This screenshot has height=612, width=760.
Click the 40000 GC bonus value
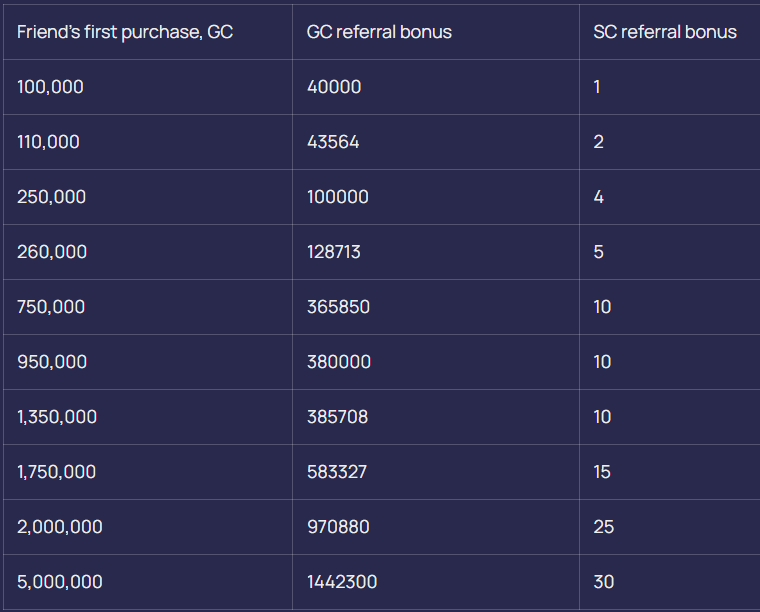click(334, 87)
